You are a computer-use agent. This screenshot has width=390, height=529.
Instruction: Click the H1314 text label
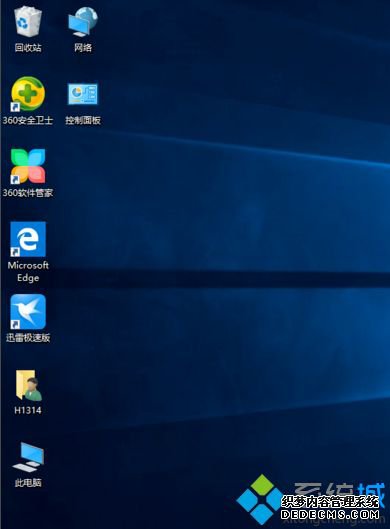tap(28, 410)
